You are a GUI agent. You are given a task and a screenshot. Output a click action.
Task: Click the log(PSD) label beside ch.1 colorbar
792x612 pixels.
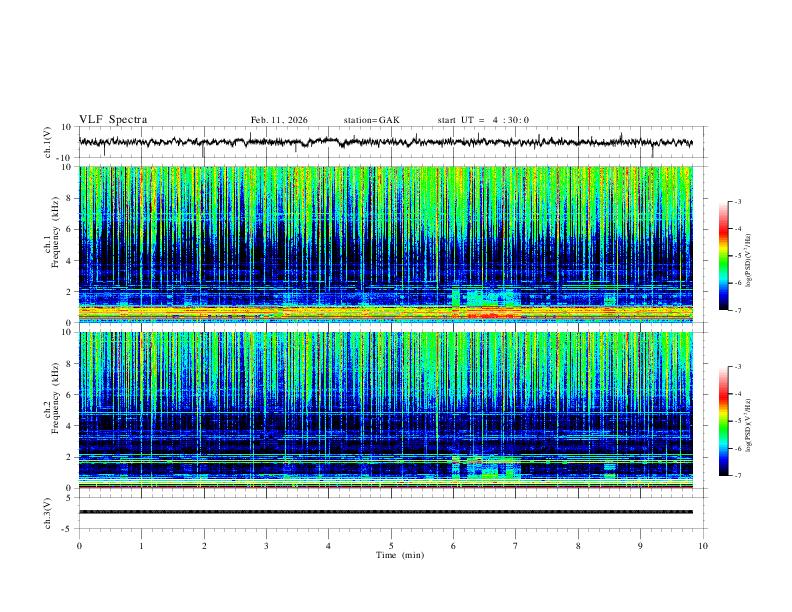749,260
